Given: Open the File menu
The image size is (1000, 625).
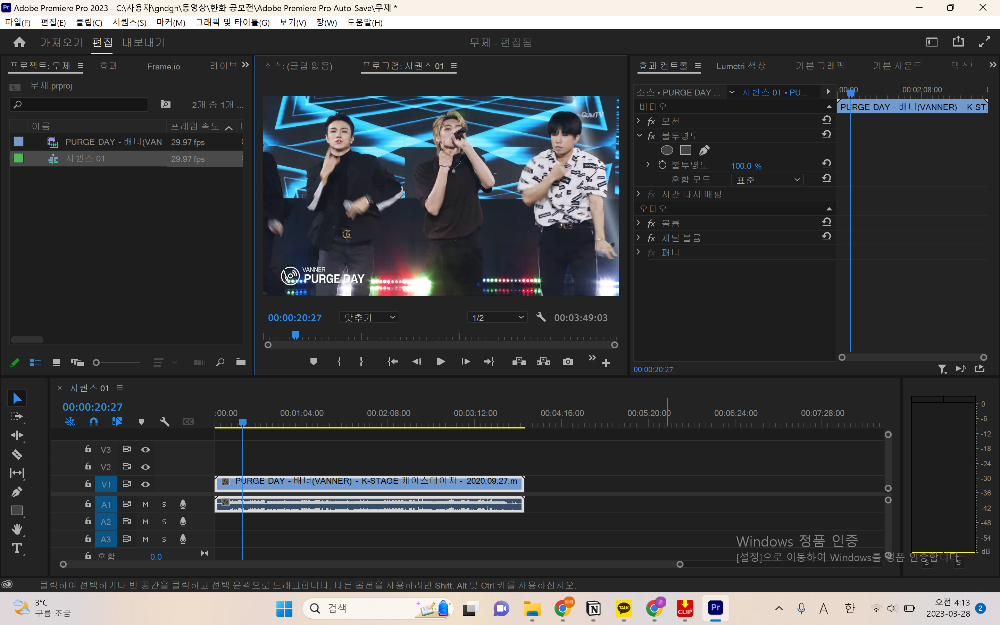Looking at the screenshot, I should [x=17, y=22].
